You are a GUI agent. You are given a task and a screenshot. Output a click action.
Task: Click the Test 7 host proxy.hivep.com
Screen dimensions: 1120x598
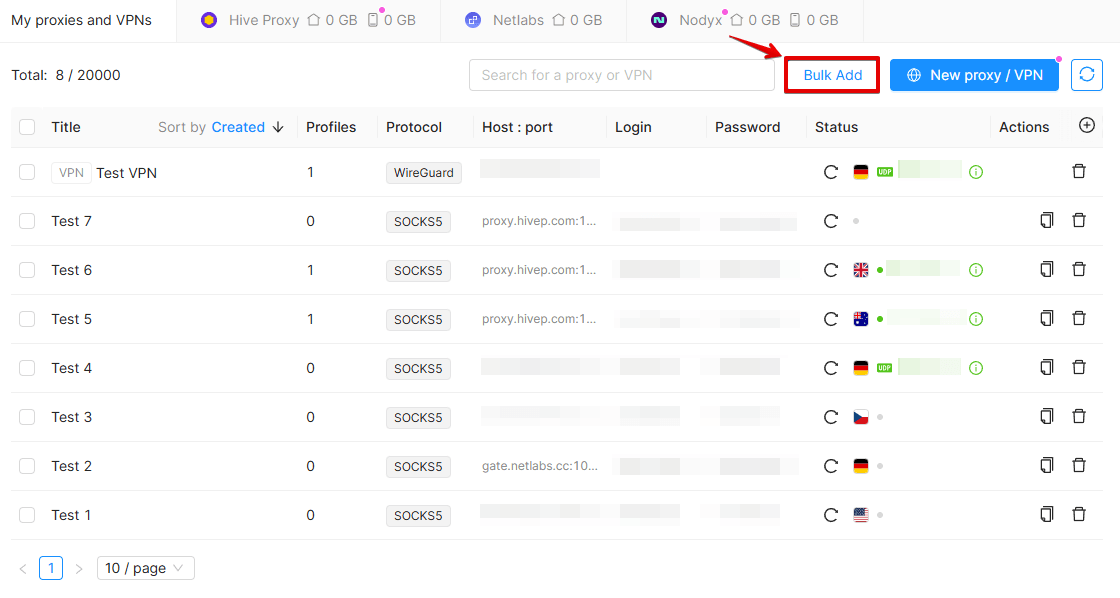539,221
